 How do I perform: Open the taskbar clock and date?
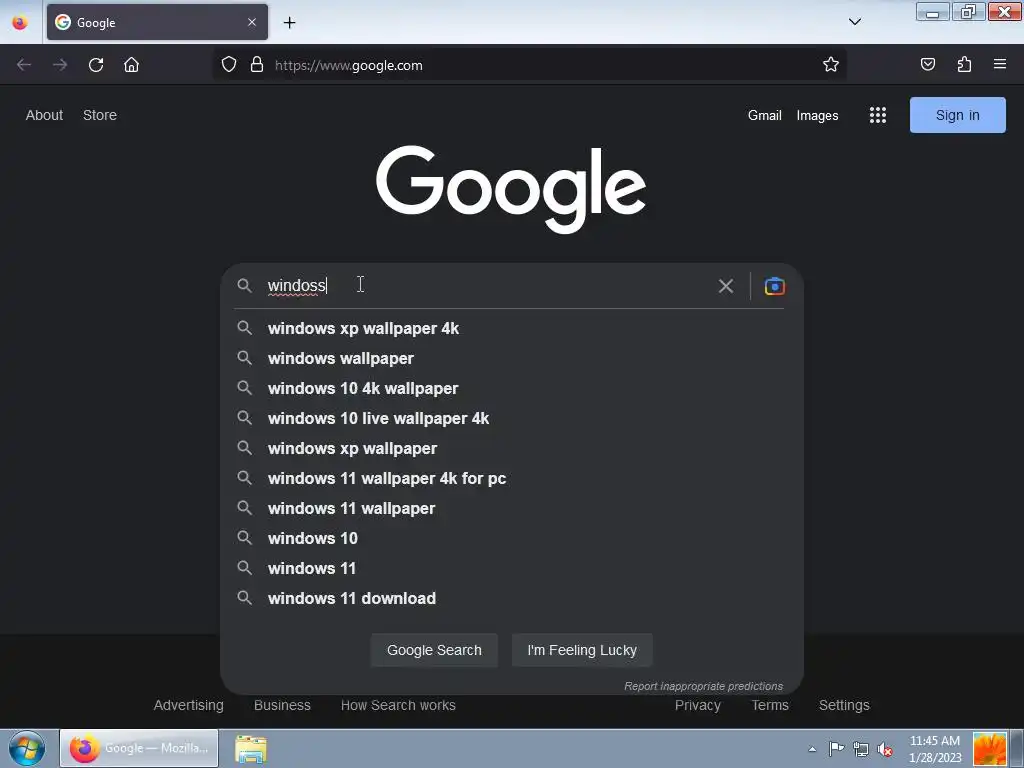coord(935,749)
